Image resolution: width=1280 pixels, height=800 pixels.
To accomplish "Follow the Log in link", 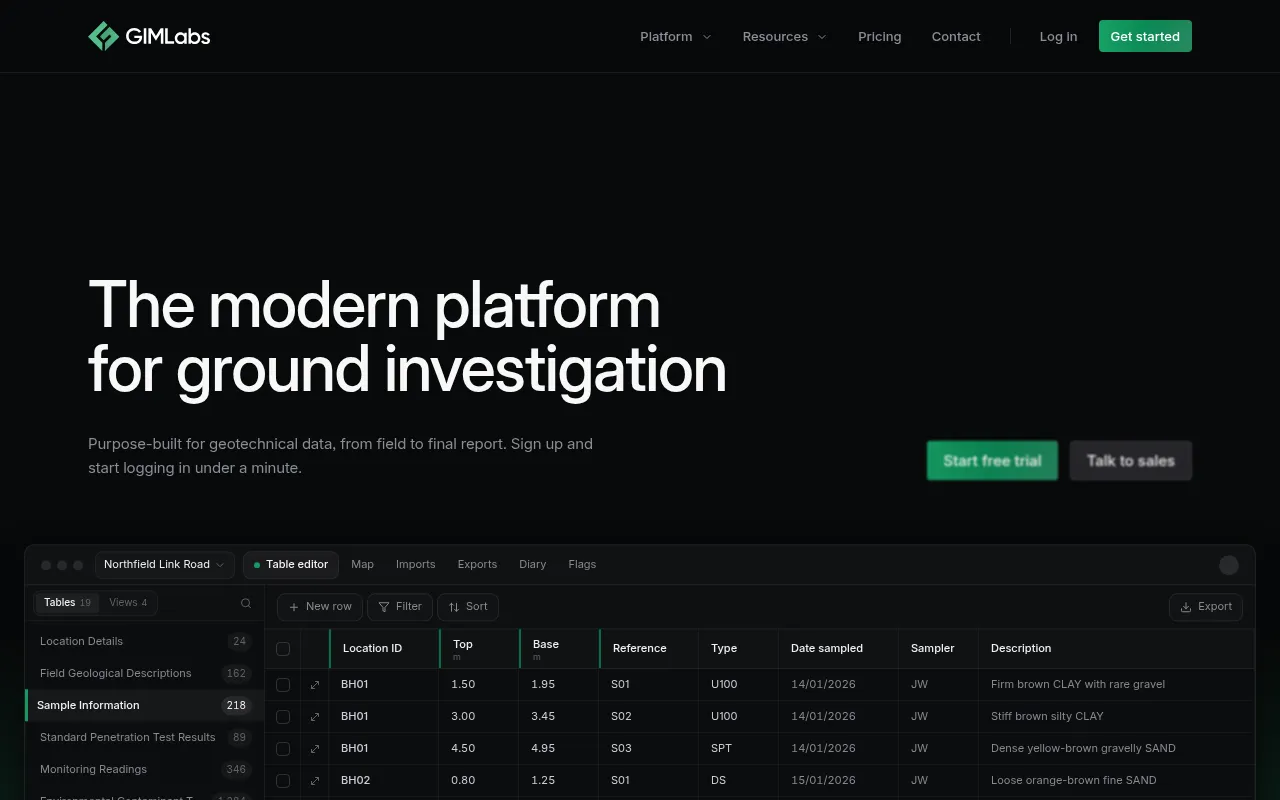I will tap(1058, 37).
